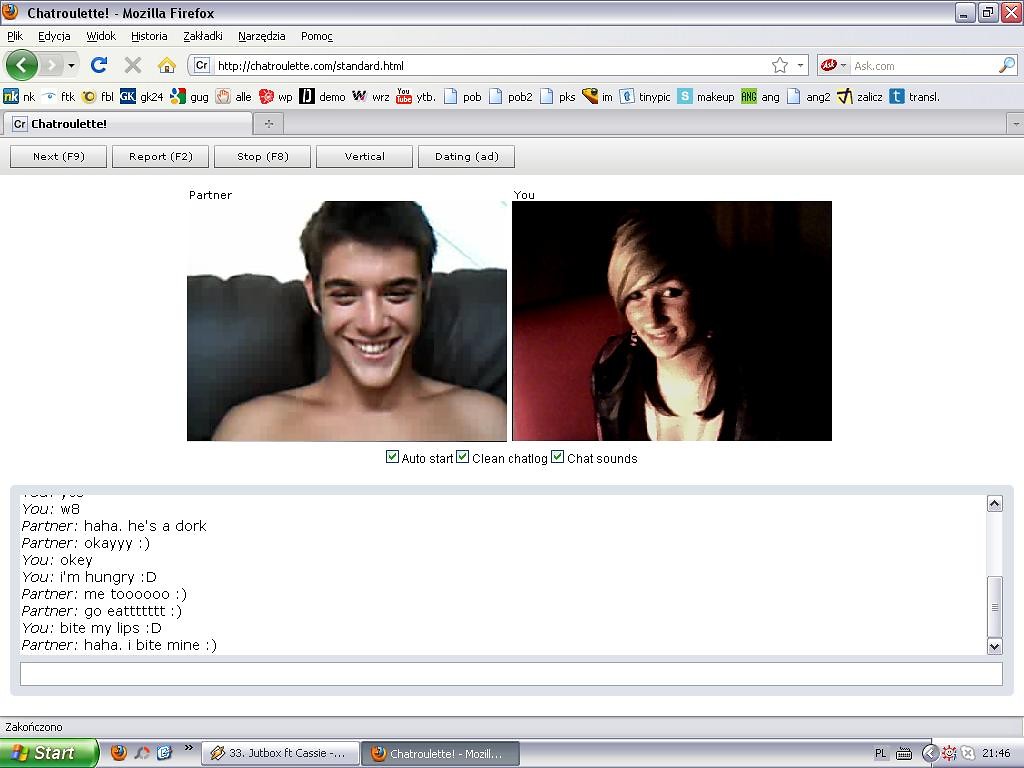This screenshot has height=768, width=1024.
Task: Launch Firefox from the quick launch bar
Action: coord(118,753)
